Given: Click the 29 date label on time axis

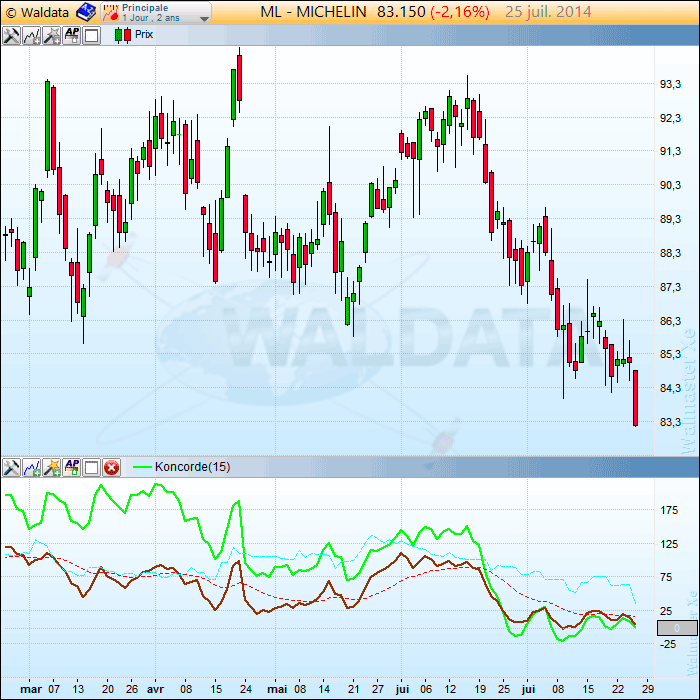Looking at the screenshot, I should [x=647, y=689].
